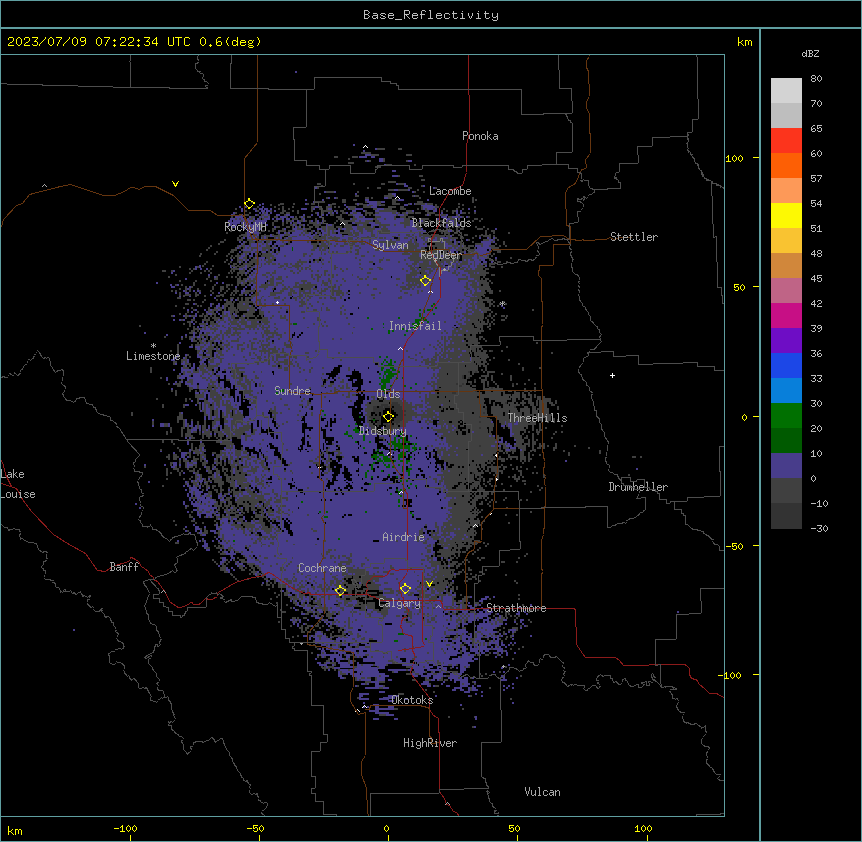
Task: Click the Didsbury label
Action: [383, 431]
